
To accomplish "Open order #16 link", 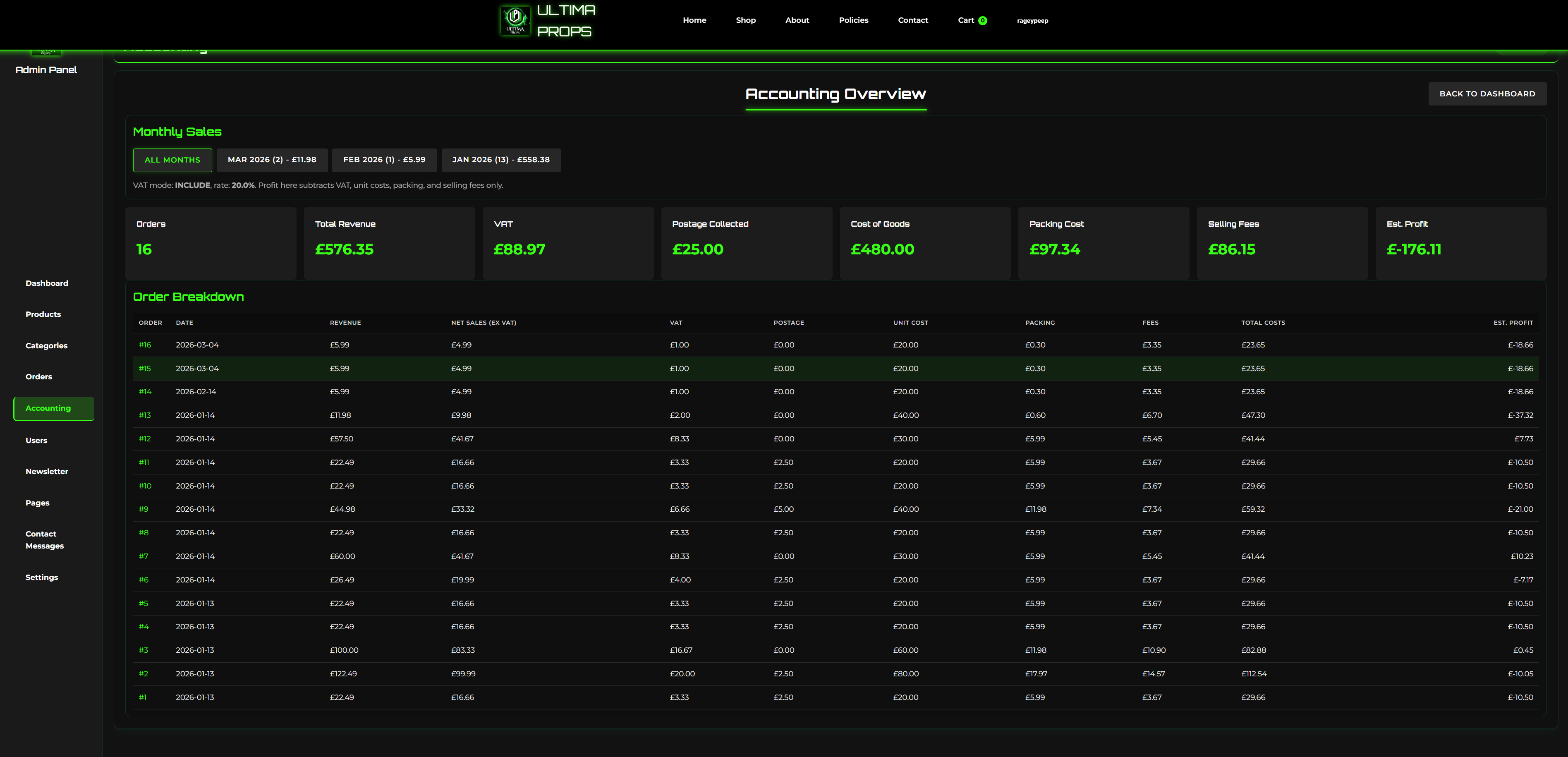I will (145, 345).
